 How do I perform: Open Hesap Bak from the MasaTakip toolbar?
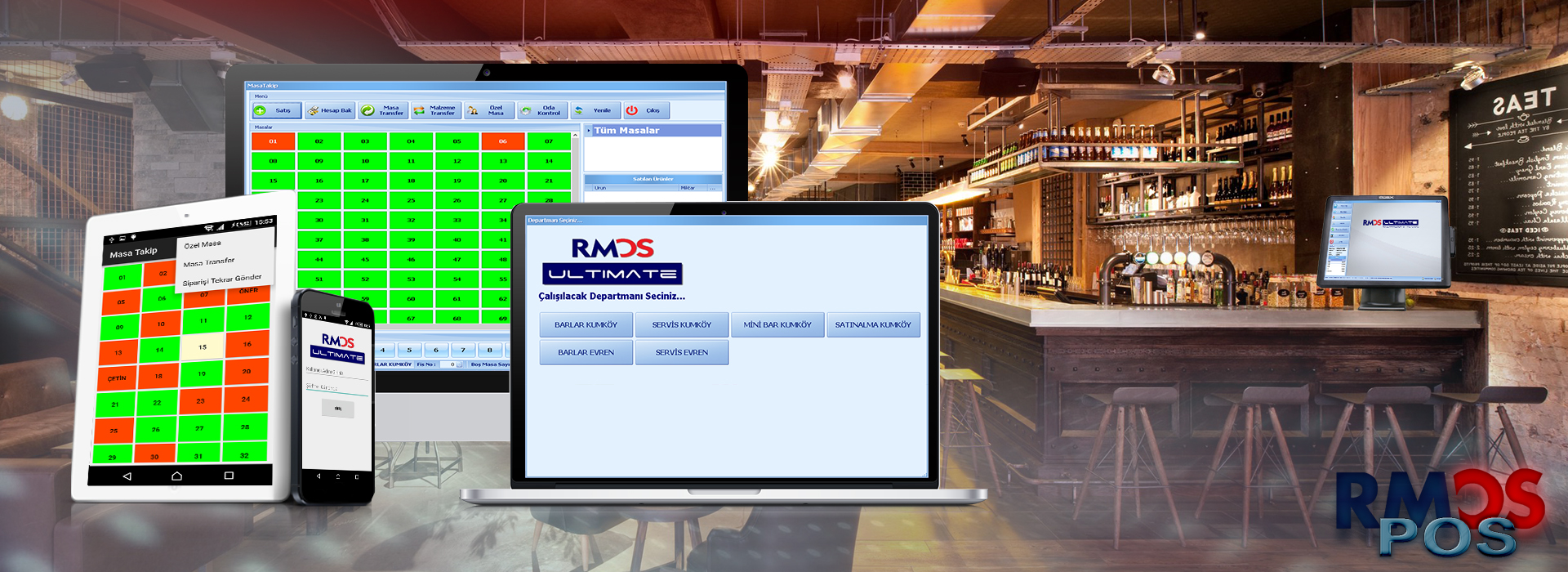click(x=330, y=110)
